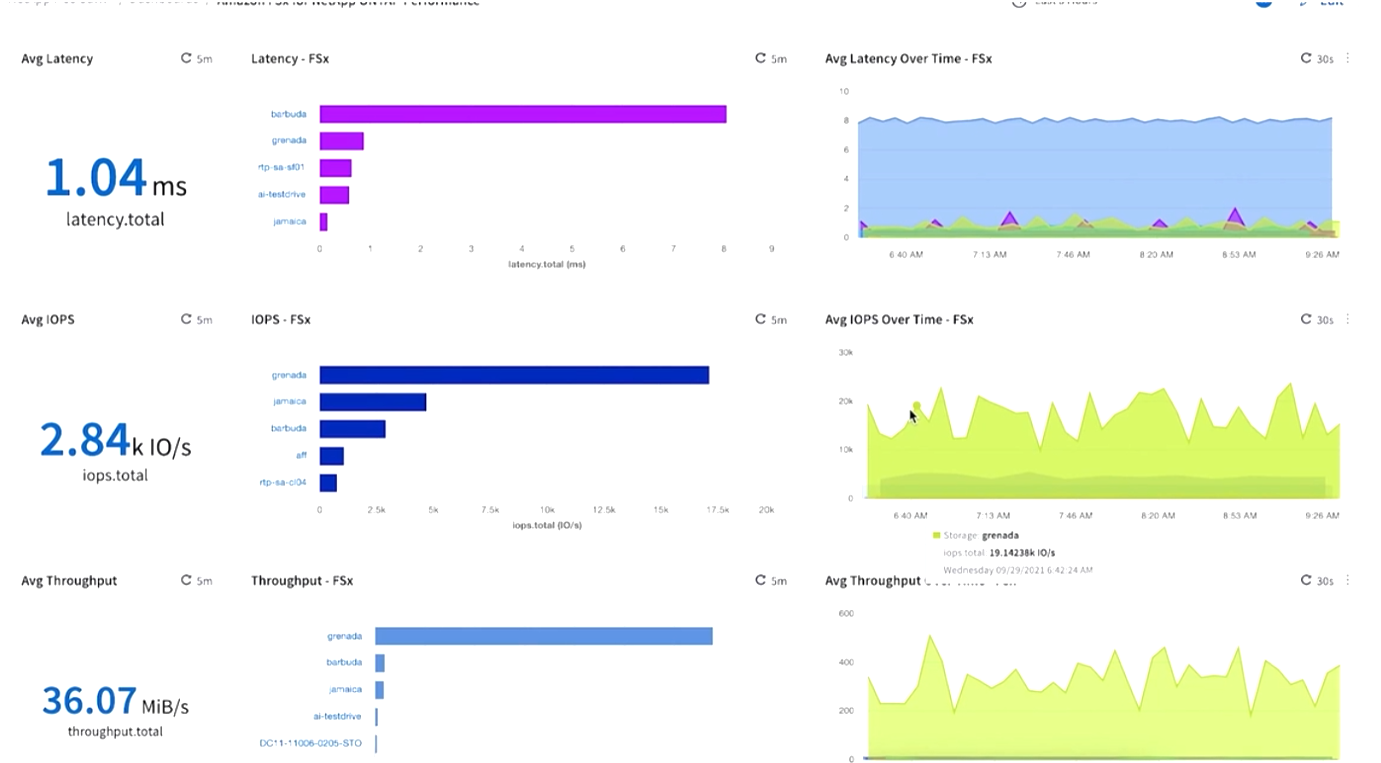1381x763 pixels.
Task: Click the IOPS - FSx widget title
Action: [x=281, y=320]
